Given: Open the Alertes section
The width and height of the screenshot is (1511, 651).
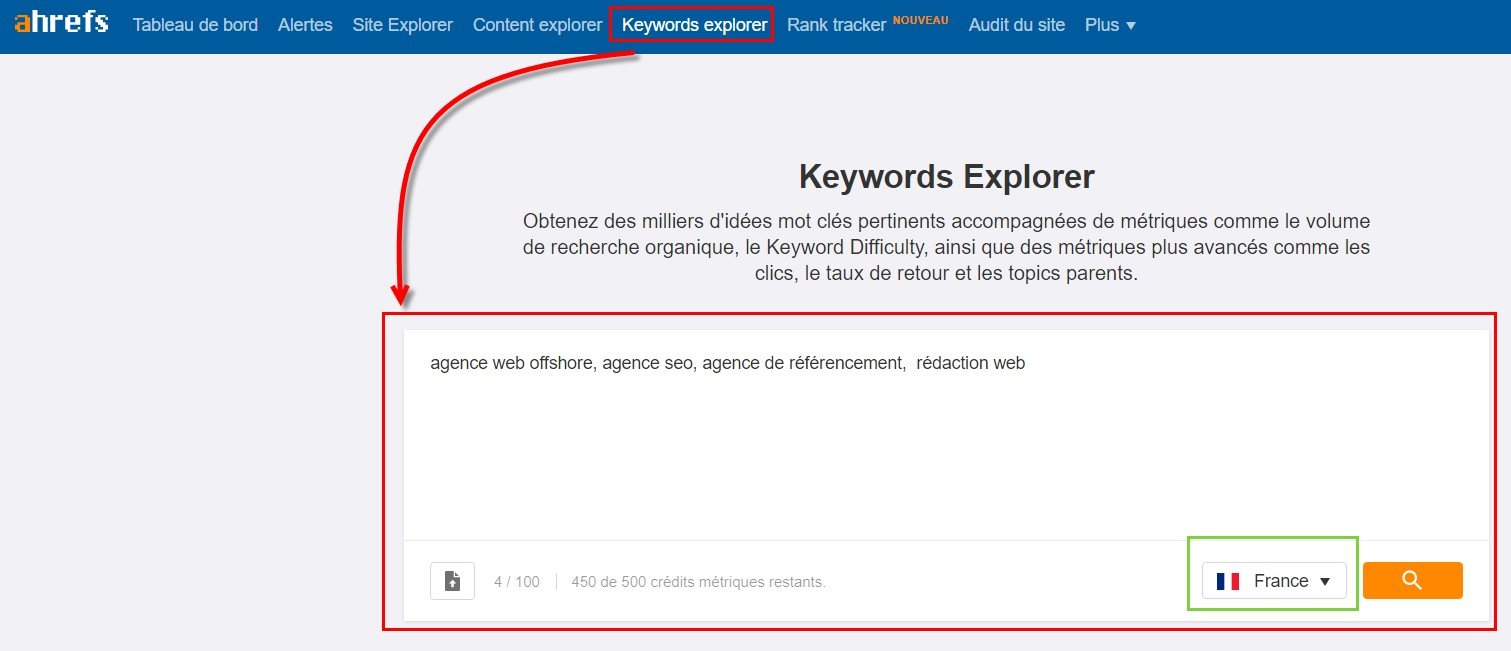Looking at the screenshot, I should 305,25.
